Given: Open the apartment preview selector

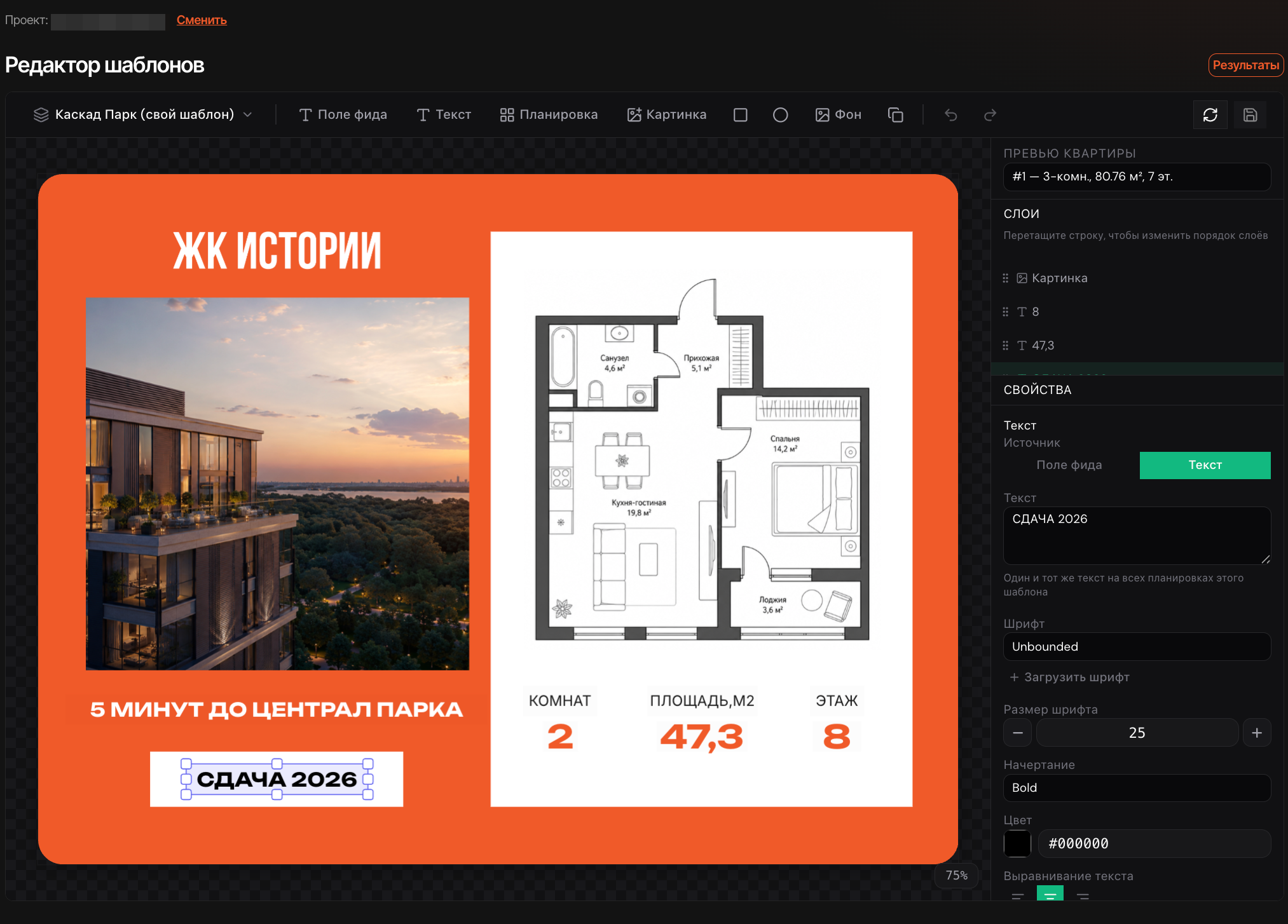Looking at the screenshot, I should coord(1137,177).
